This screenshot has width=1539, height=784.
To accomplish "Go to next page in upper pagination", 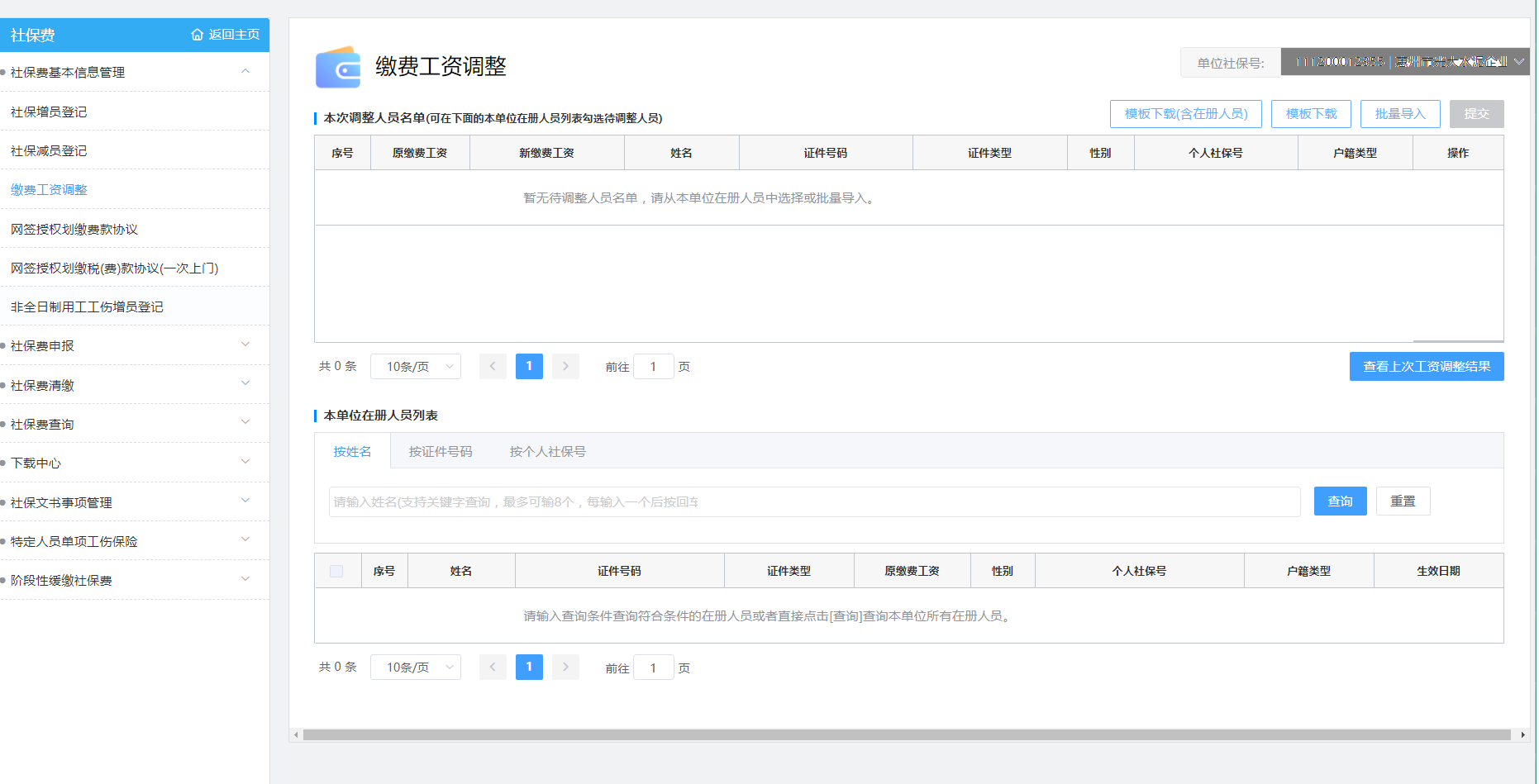I will tap(565, 366).
